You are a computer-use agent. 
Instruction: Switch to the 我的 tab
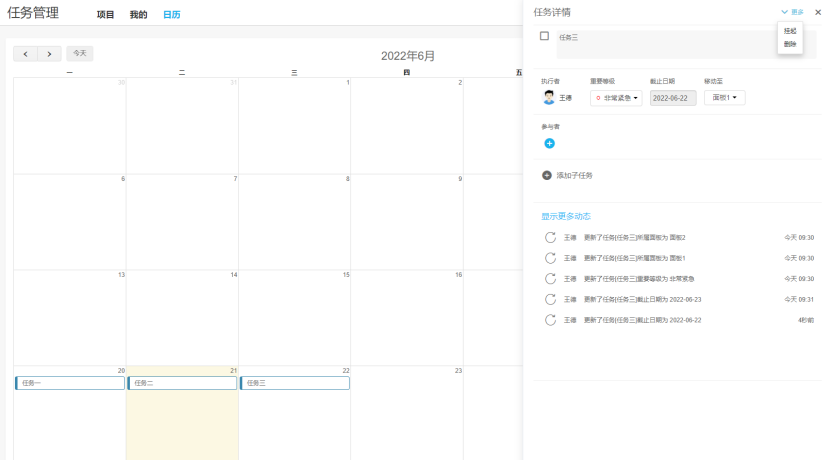(x=138, y=15)
